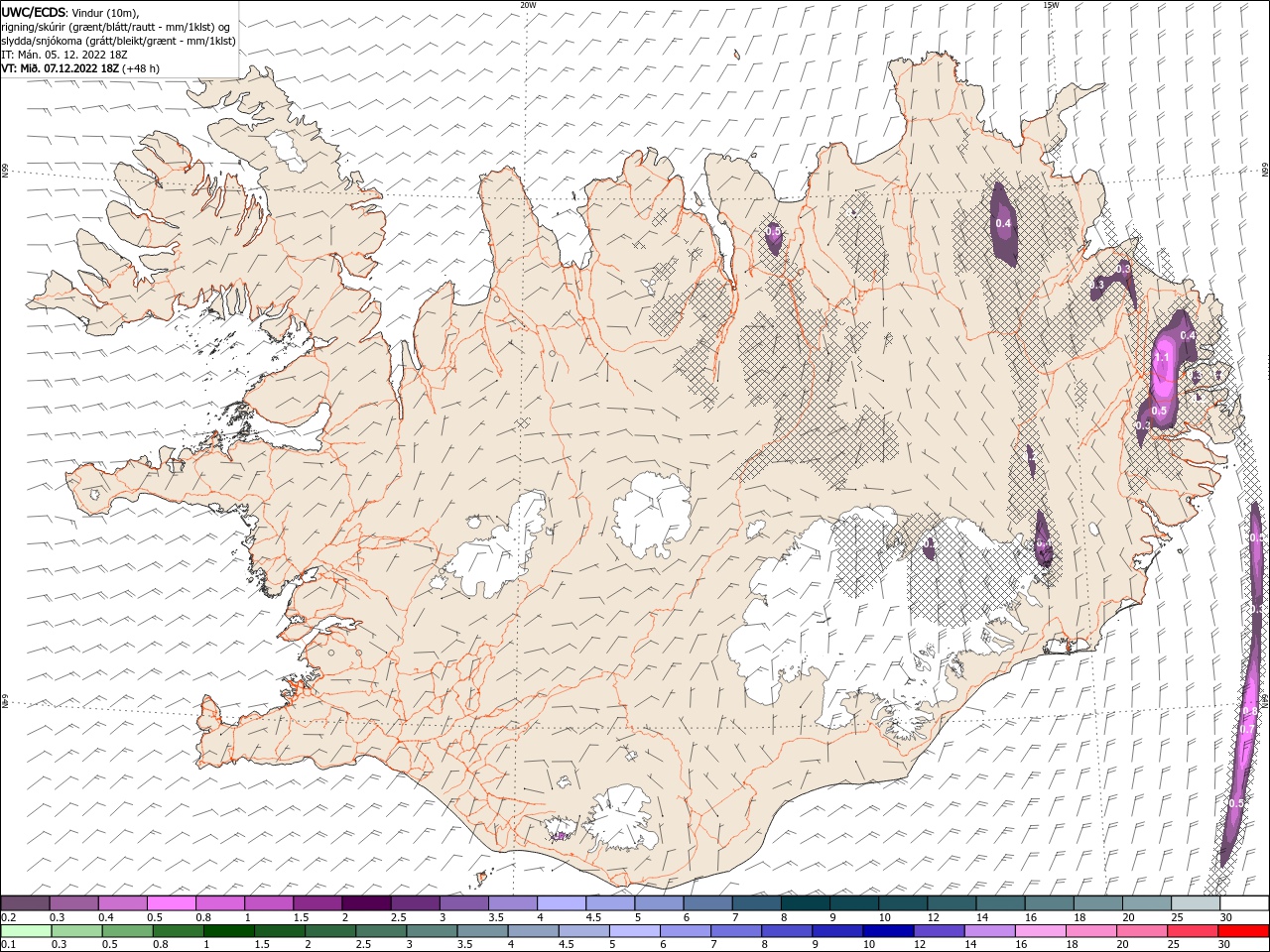Viewport: 1270px width, 952px height.
Task: Click the bright red lower swatch after 30
Action: click(x=1242, y=931)
